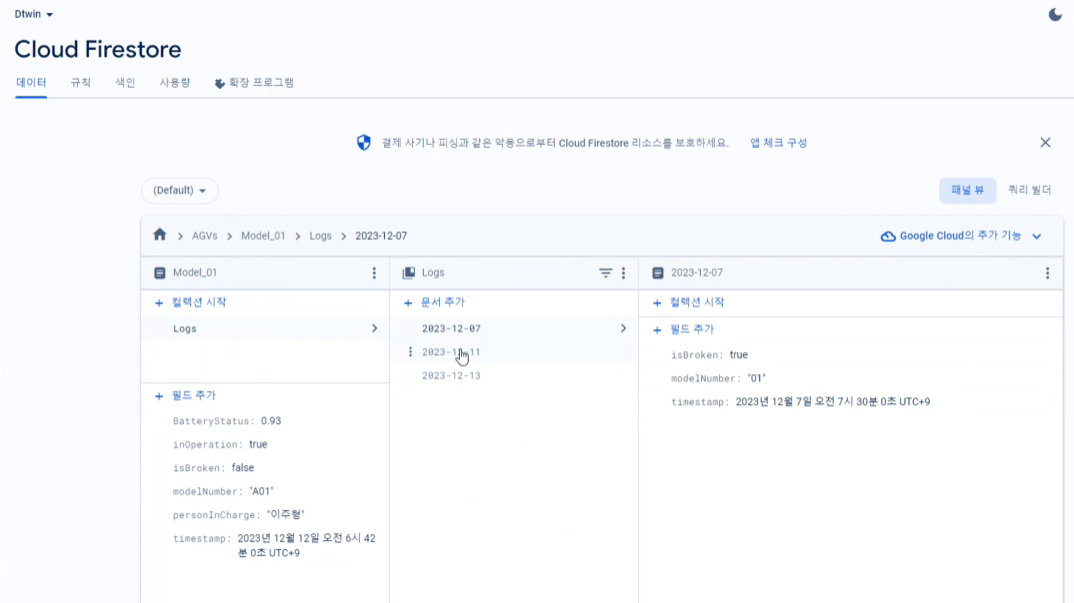Click plus icon for 문서 추가
The height and width of the screenshot is (603, 1074).
pos(408,303)
